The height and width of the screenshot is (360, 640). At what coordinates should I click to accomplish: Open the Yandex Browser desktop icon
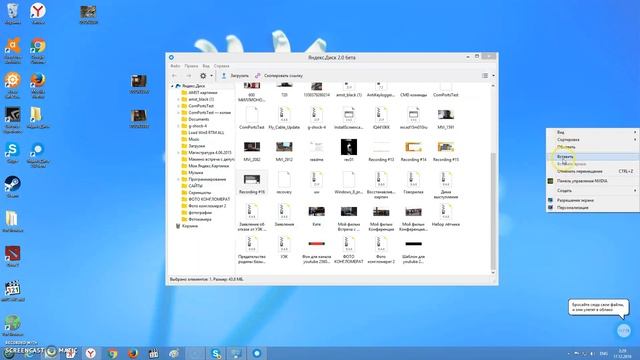38,13
